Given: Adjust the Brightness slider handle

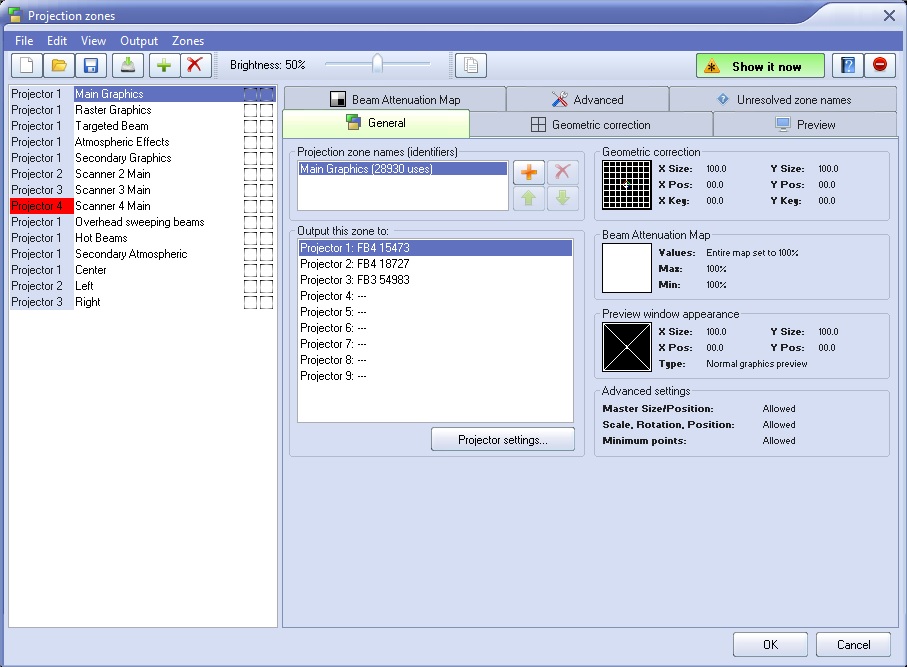Looking at the screenshot, I should pos(377,65).
